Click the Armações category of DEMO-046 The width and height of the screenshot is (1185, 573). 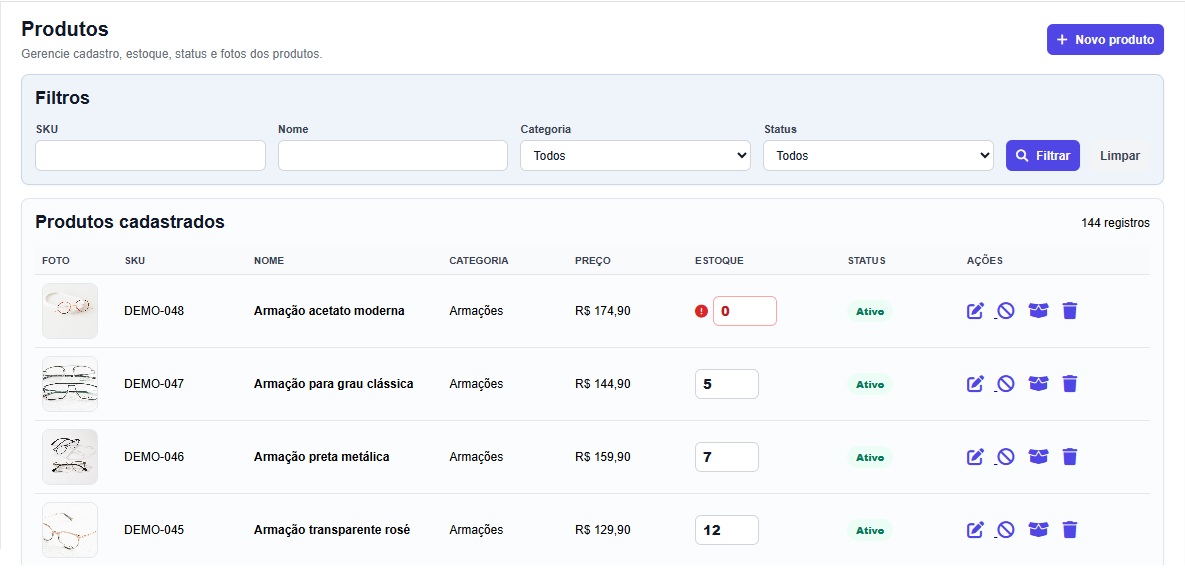coord(476,457)
